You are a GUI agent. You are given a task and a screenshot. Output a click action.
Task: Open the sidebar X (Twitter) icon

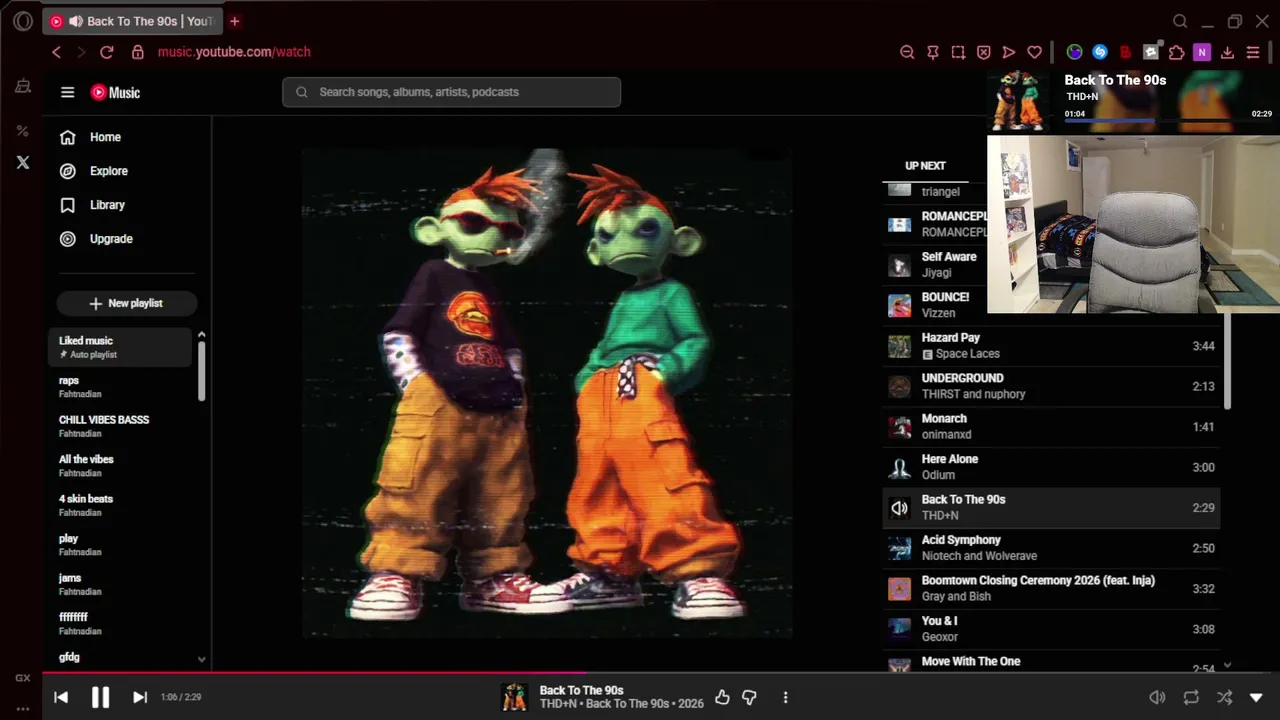(23, 162)
